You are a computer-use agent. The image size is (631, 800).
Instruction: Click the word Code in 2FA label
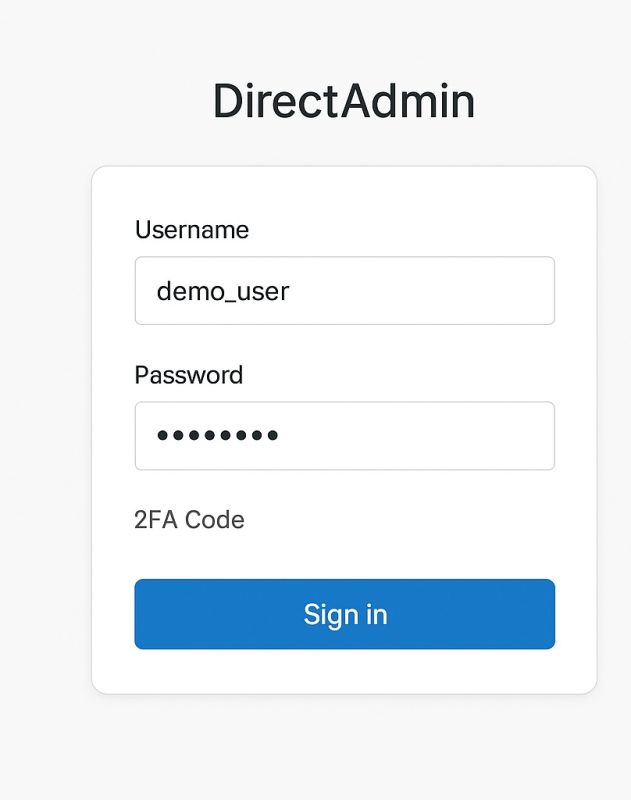[217, 520]
